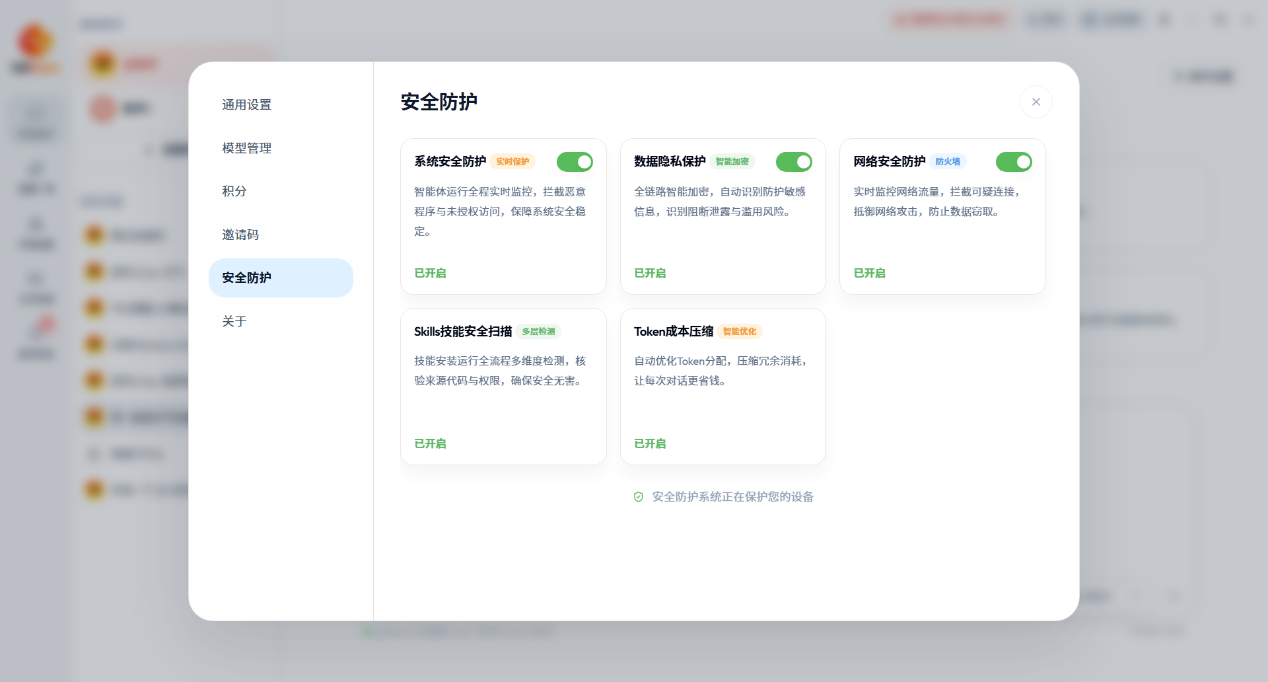Click the 实时保护 badge
This screenshot has height=682, width=1268.
(513, 162)
